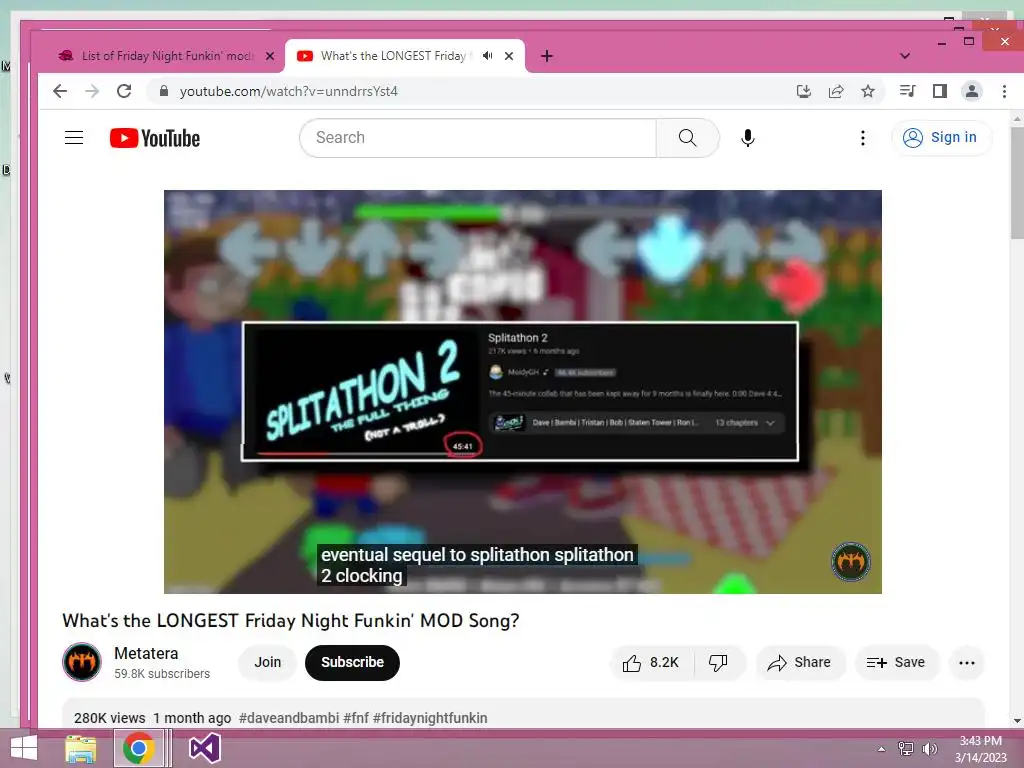Open Windows Start menu

coord(24,748)
